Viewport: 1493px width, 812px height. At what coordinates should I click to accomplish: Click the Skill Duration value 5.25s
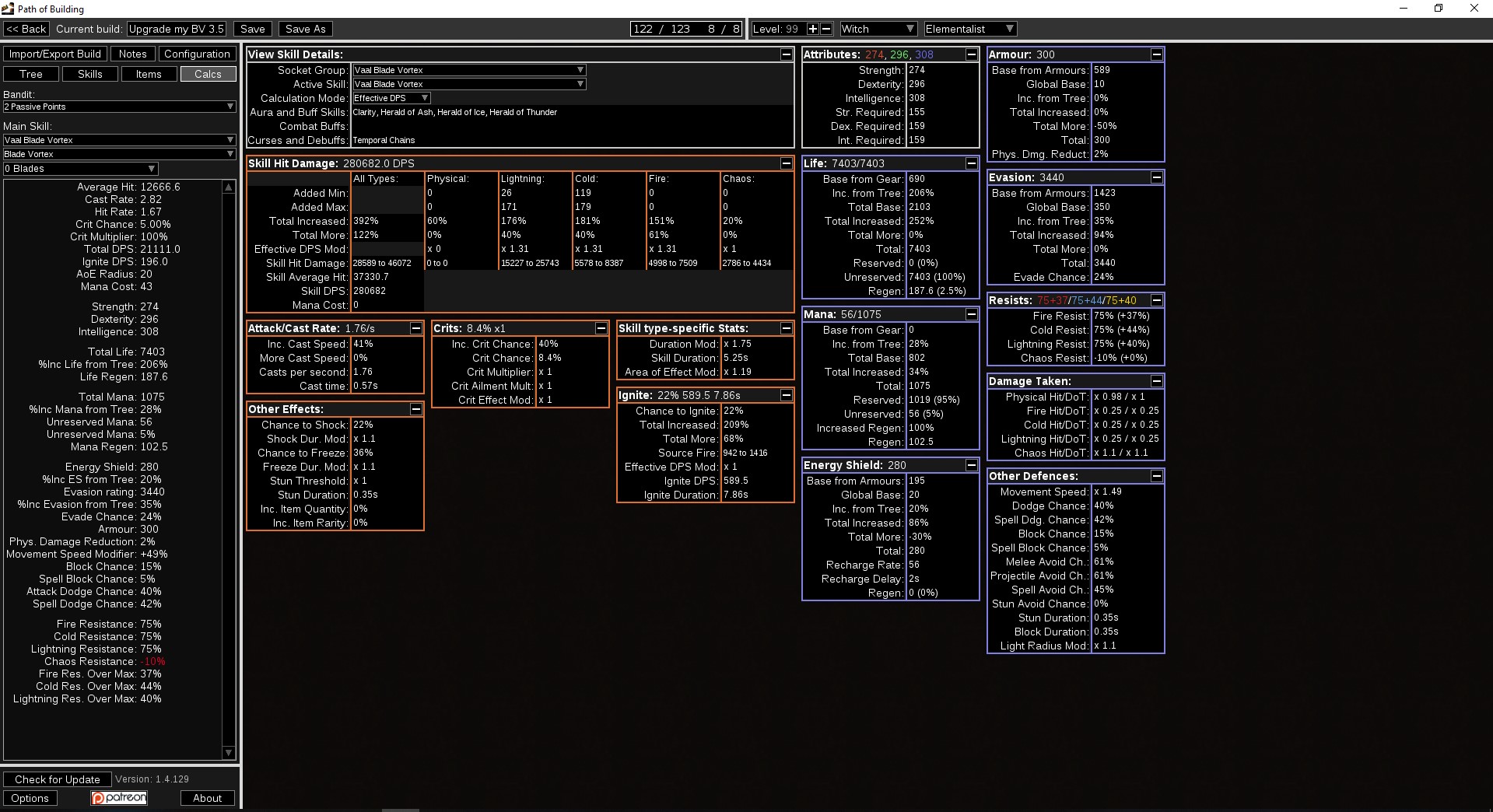pos(736,358)
